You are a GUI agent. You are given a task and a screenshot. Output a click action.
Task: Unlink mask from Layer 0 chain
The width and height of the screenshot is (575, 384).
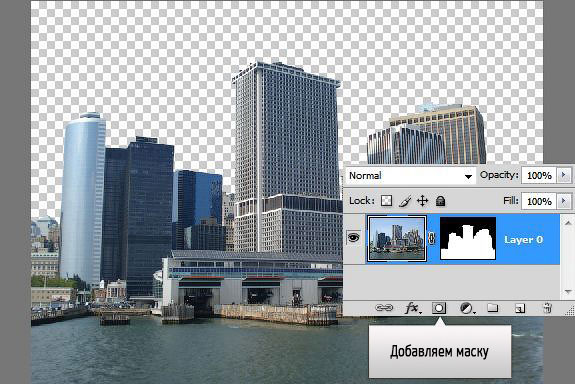click(x=432, y=239)
